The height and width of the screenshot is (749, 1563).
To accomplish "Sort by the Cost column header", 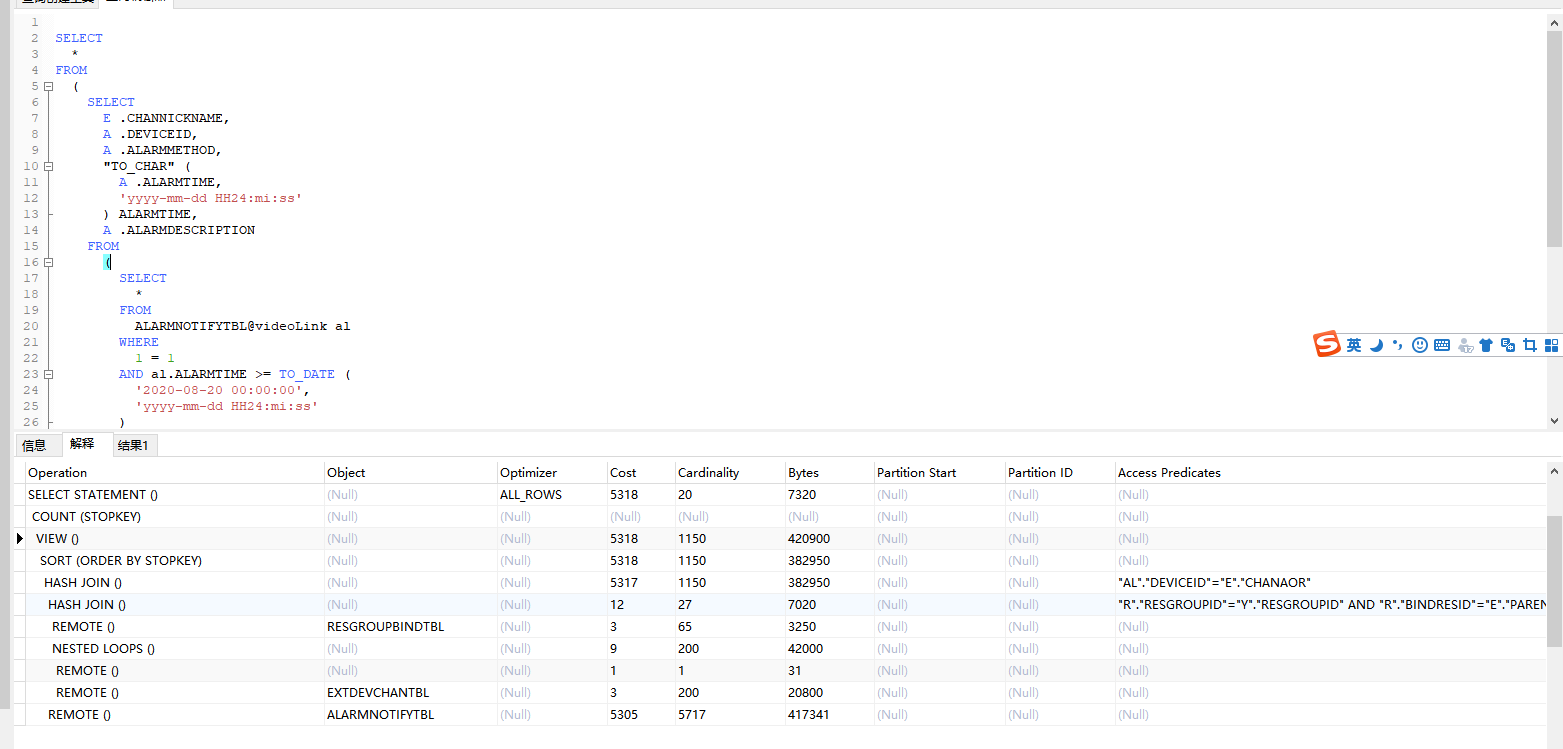I will (x=623, y=473).
